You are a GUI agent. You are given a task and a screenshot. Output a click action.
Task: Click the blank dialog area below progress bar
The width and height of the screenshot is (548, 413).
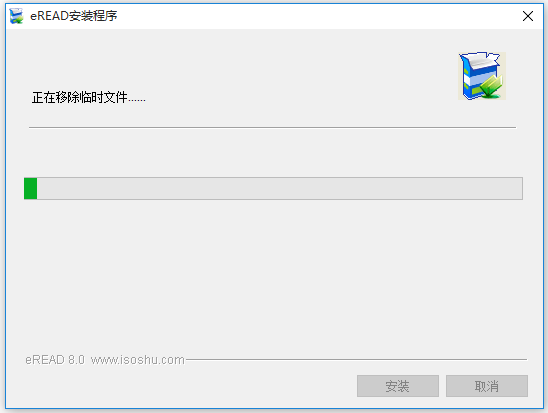tap(273, 273)
